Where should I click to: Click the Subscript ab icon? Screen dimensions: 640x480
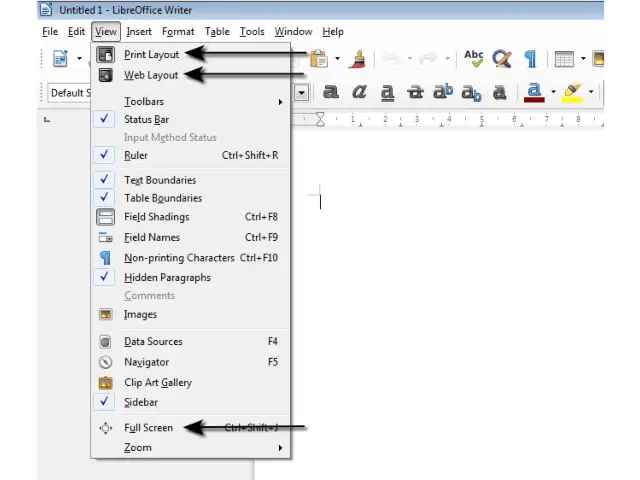click(x=471, y=93)
